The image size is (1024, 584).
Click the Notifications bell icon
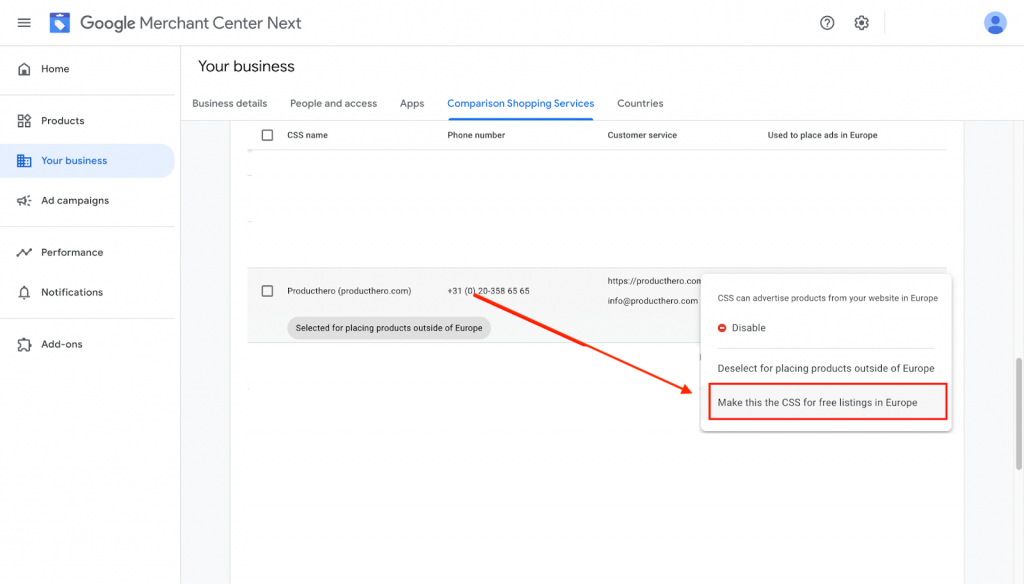[x=24, y=292]
